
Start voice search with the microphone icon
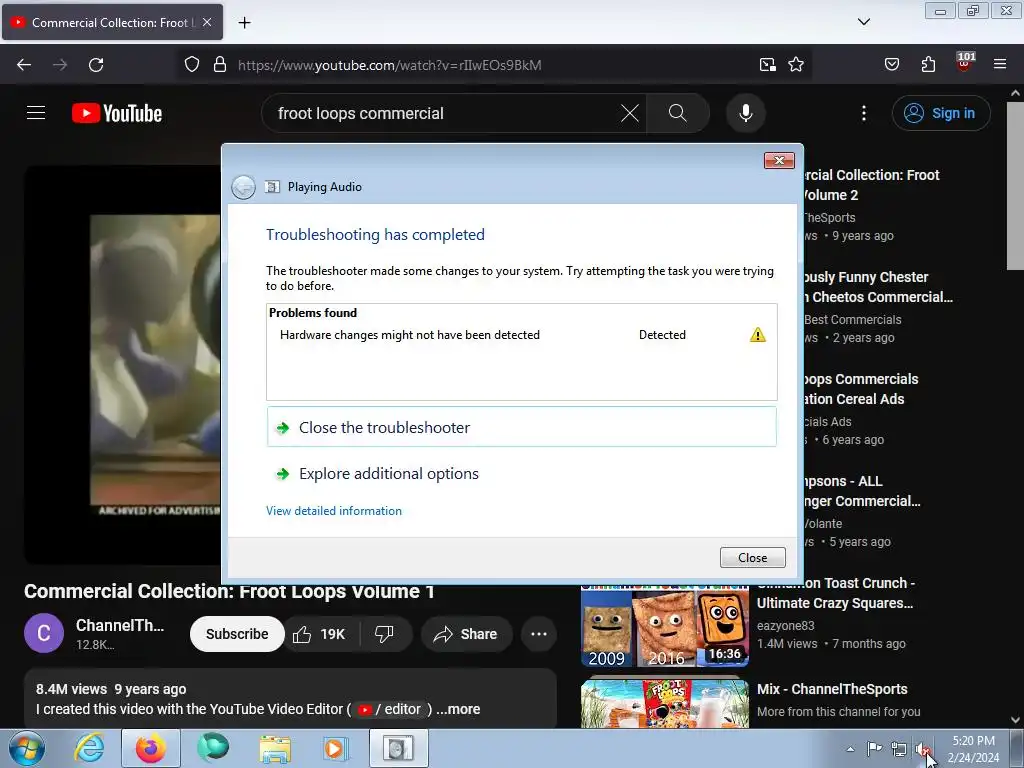coord(745,113)
